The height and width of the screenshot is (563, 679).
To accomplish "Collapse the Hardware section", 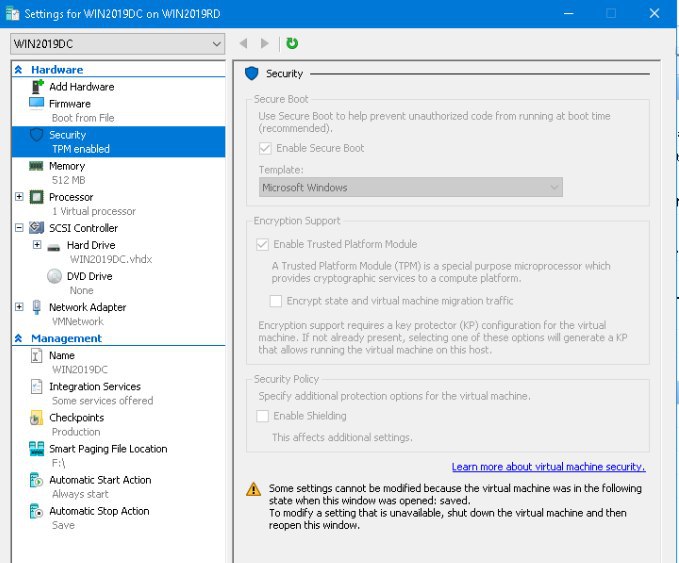I will 19,69.
